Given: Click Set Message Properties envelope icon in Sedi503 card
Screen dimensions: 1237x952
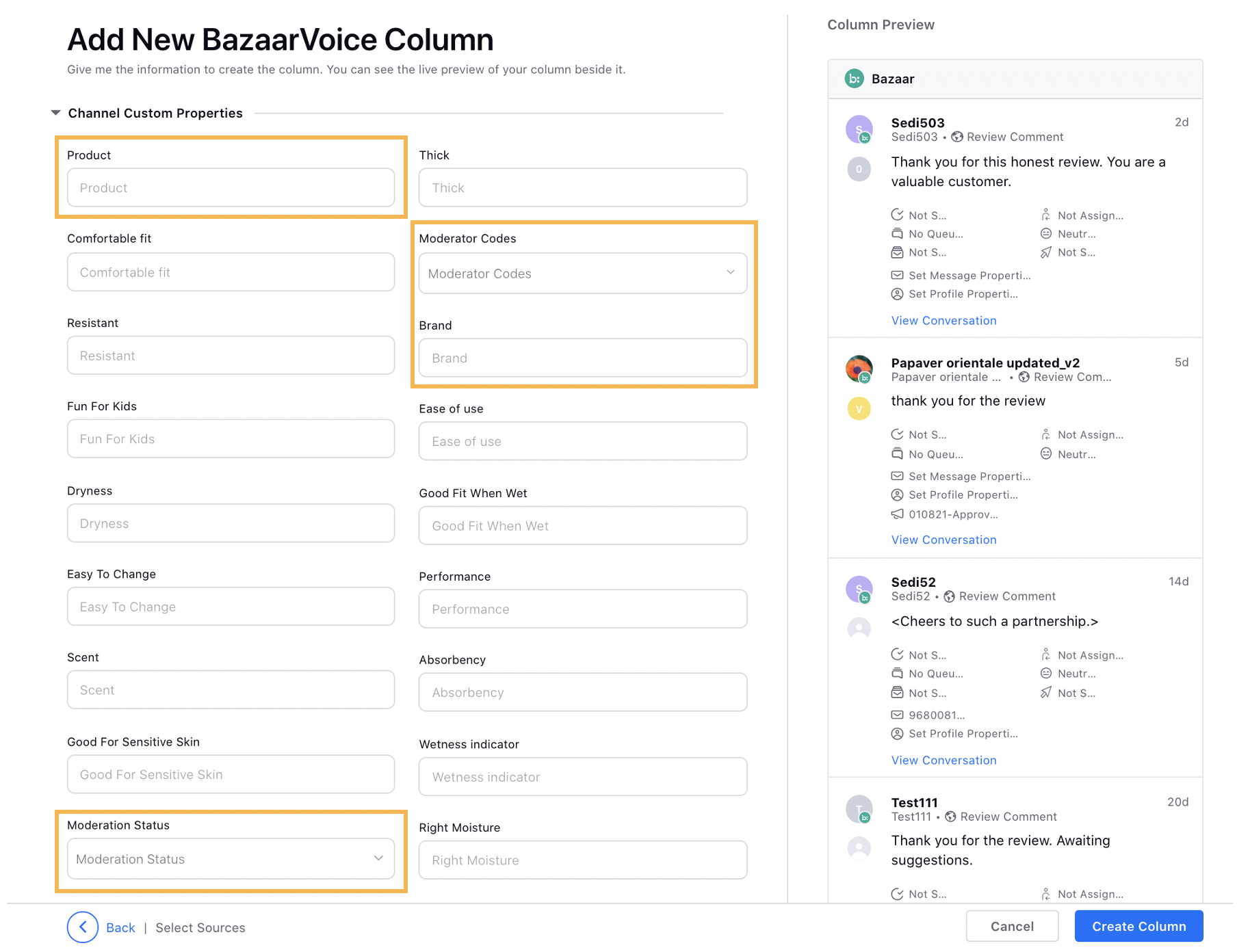Looking at the screenshot, I should (898, 275).
